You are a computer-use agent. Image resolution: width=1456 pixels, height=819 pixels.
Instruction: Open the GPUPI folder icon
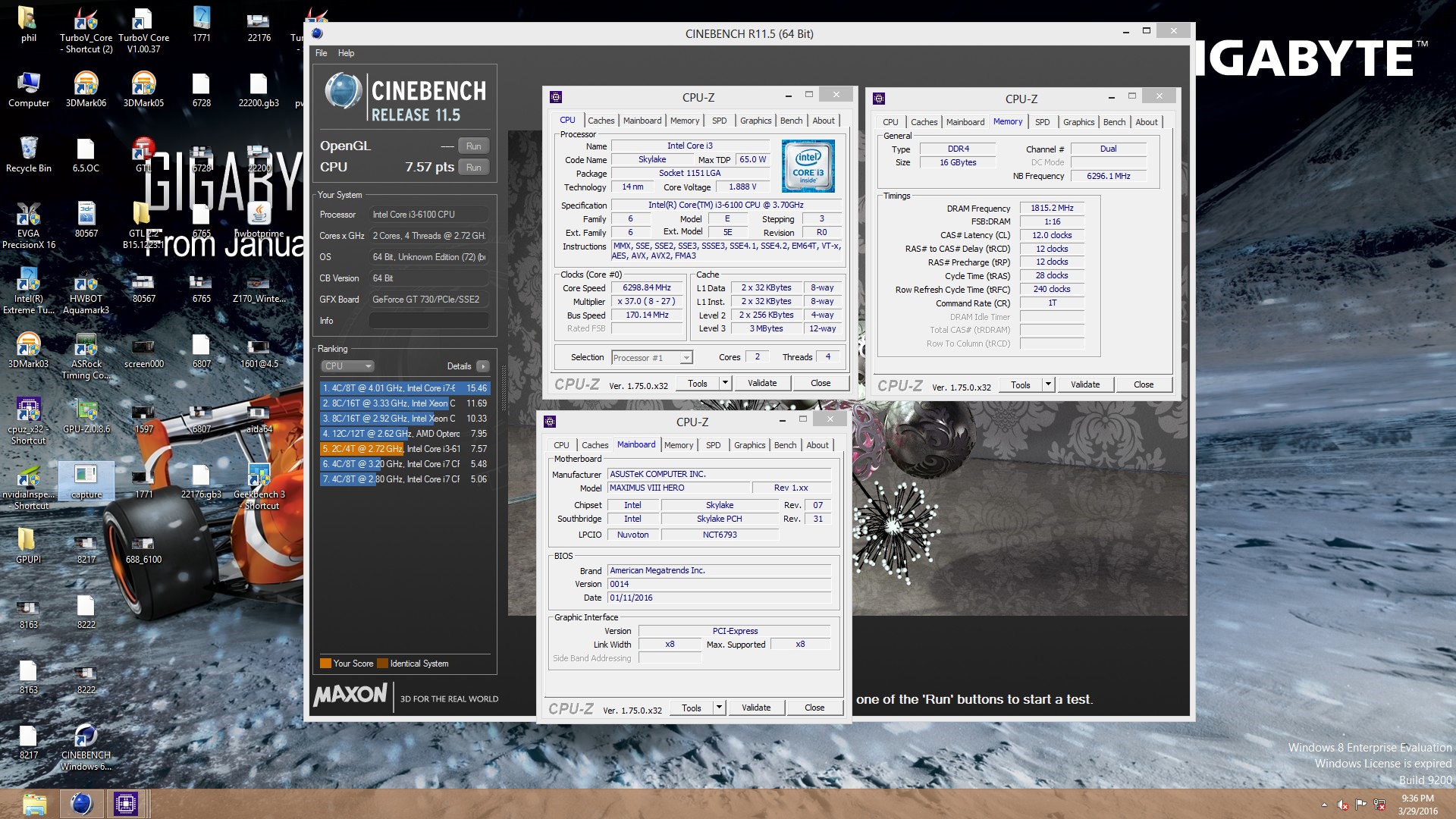[28, 546]
